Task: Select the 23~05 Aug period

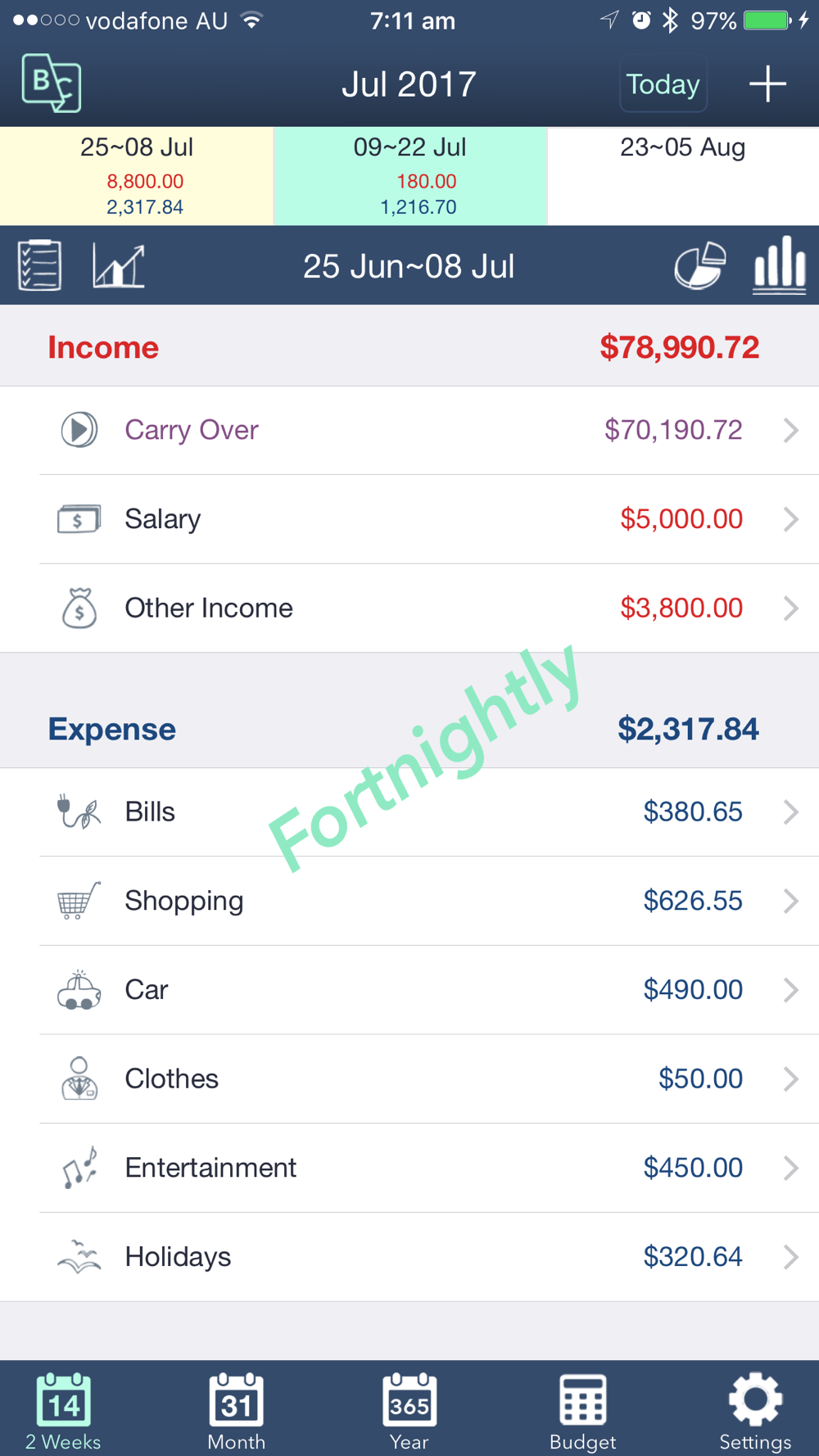Action: (683, 176)
